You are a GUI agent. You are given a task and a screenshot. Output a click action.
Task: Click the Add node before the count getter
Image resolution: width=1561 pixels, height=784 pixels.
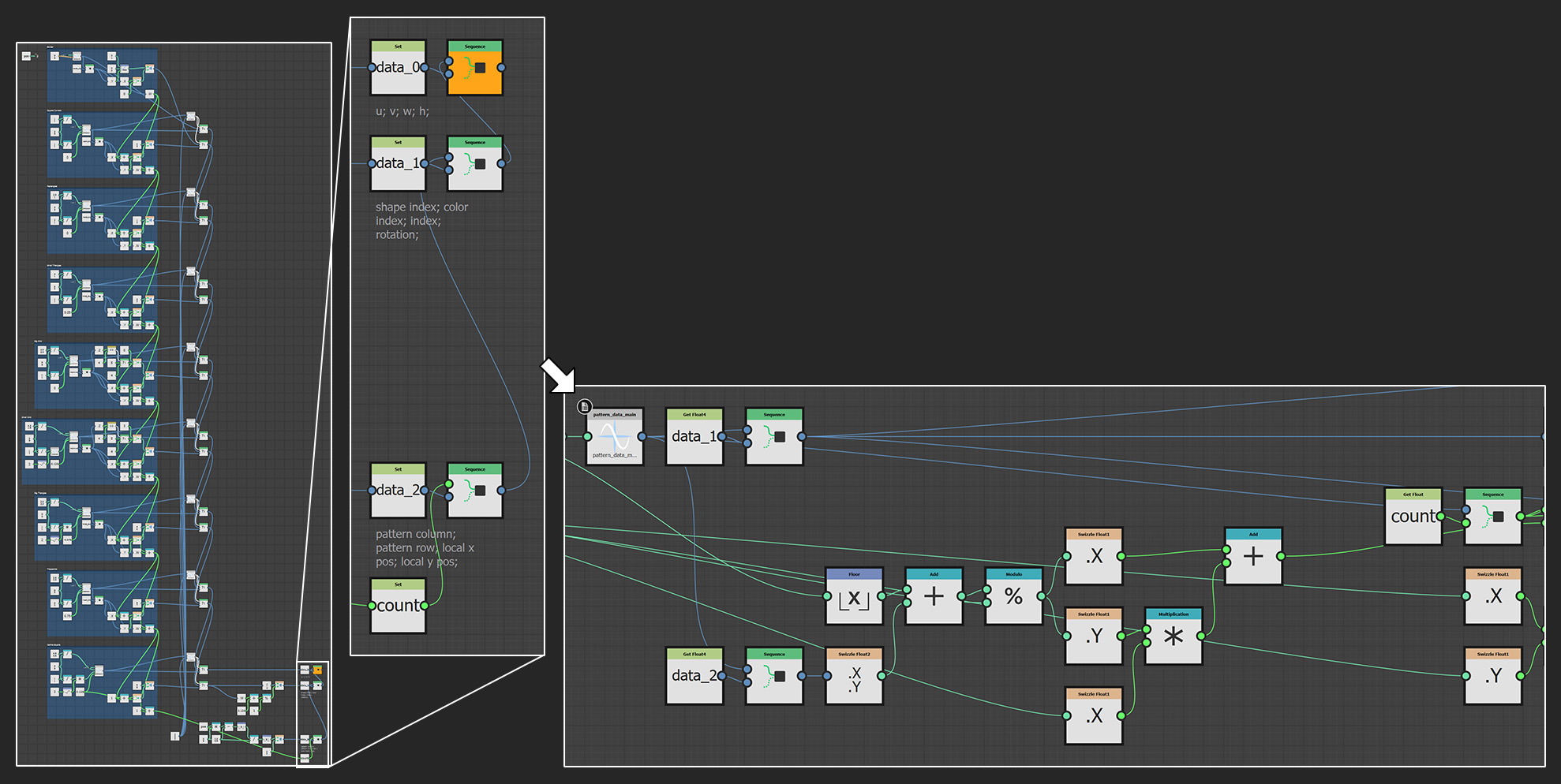tap(1253, 558)
